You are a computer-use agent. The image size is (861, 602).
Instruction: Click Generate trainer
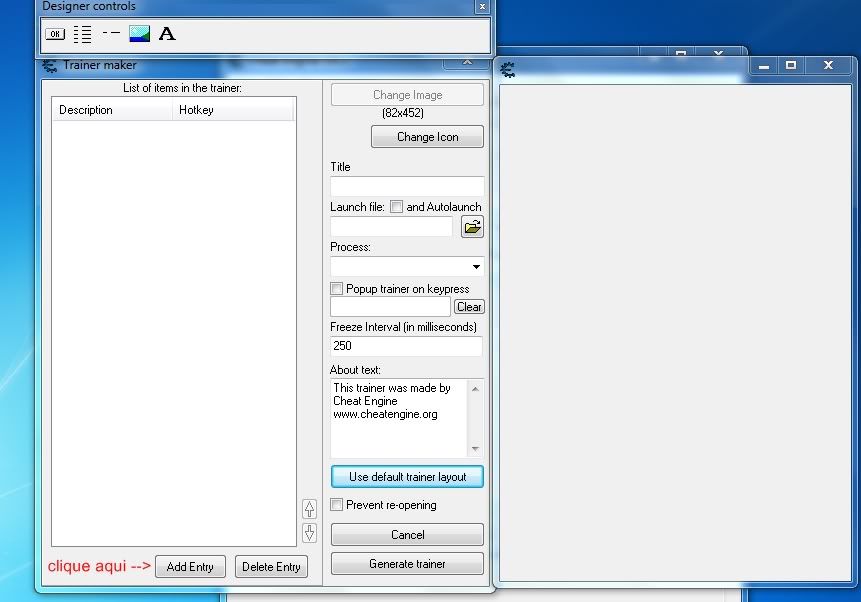[x=407, y=564]
